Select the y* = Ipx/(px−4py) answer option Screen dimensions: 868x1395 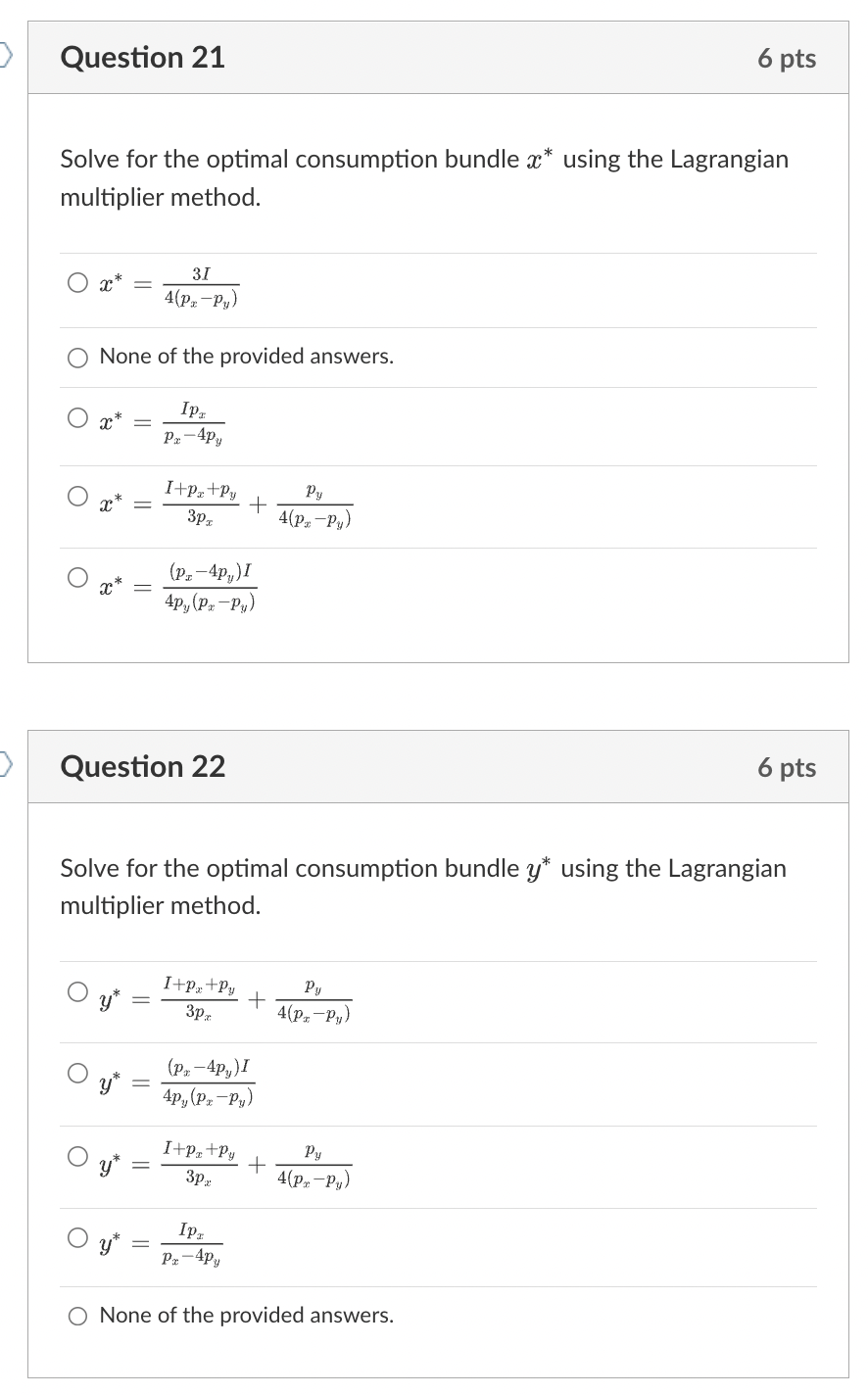(x=76, y=1237)
